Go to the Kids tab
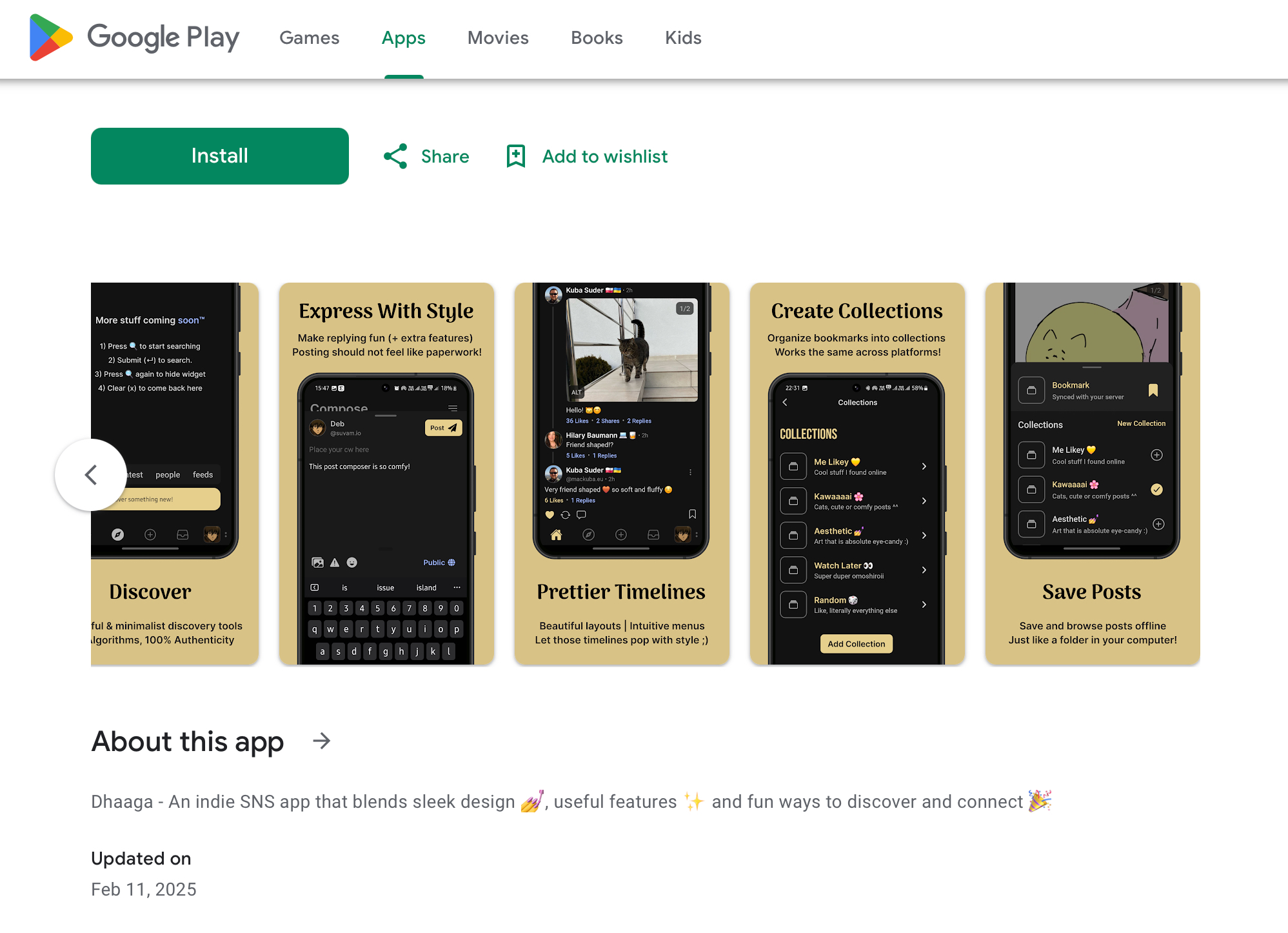Viewport: 1288px width, 933px height. pyautogui.click(x=683, y=38)
